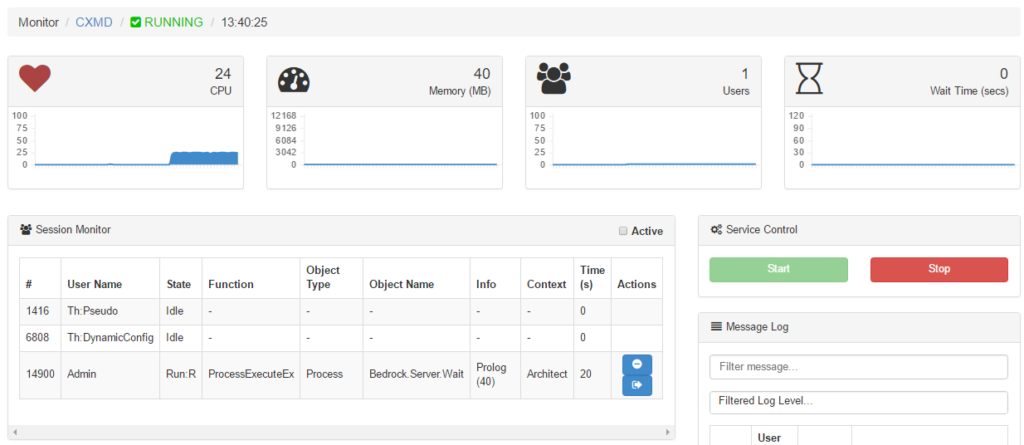Click the Wait Time hourglass icon

808,78
